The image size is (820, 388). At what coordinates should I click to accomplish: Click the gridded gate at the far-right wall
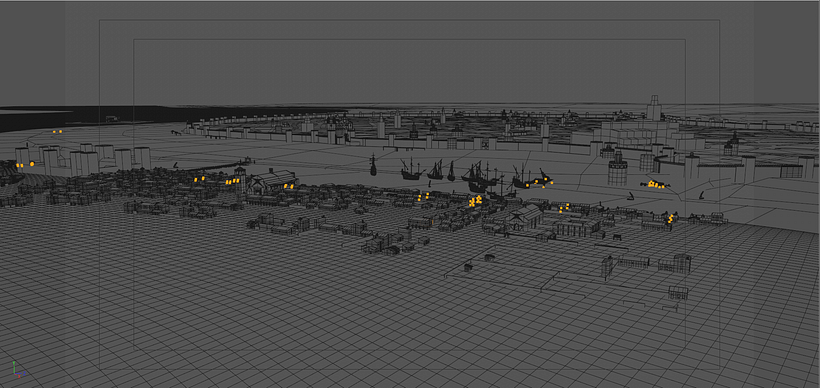pyautogui.click(x=791, y=172)
